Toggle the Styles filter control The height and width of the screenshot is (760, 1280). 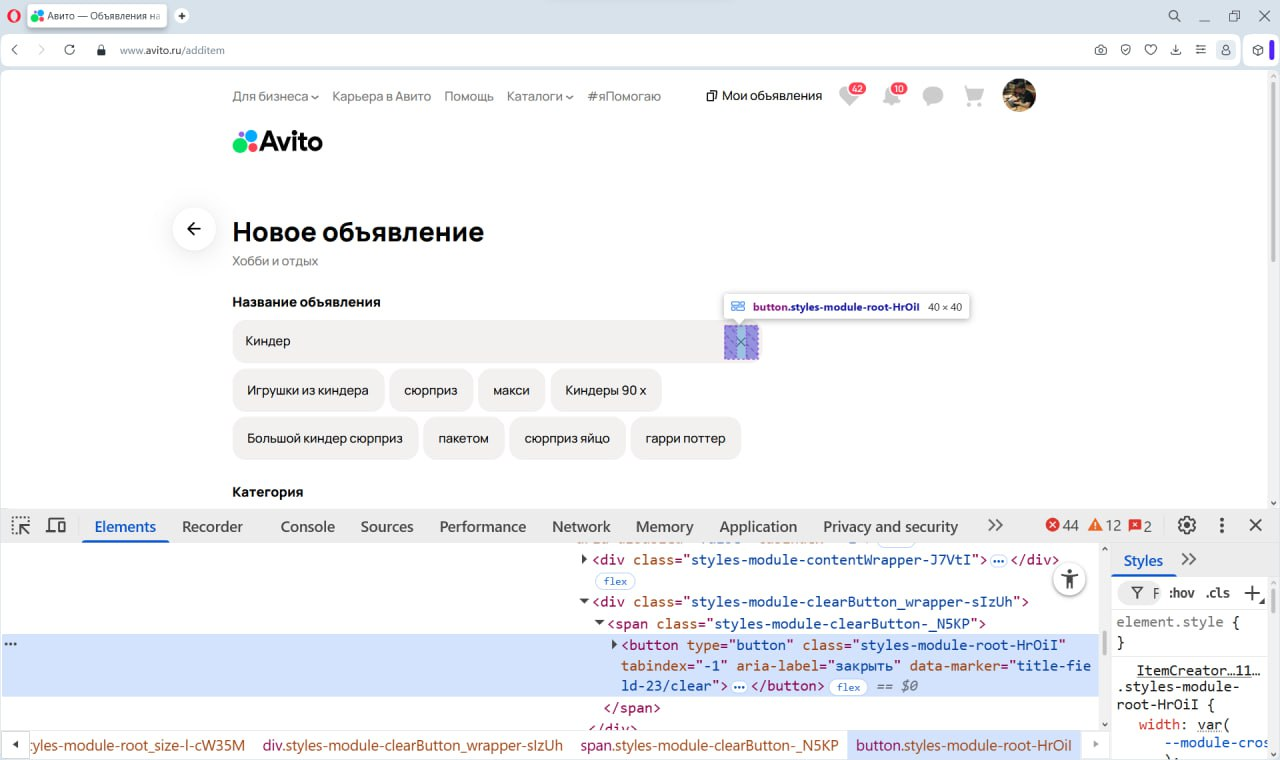(x=1137, y=592)
